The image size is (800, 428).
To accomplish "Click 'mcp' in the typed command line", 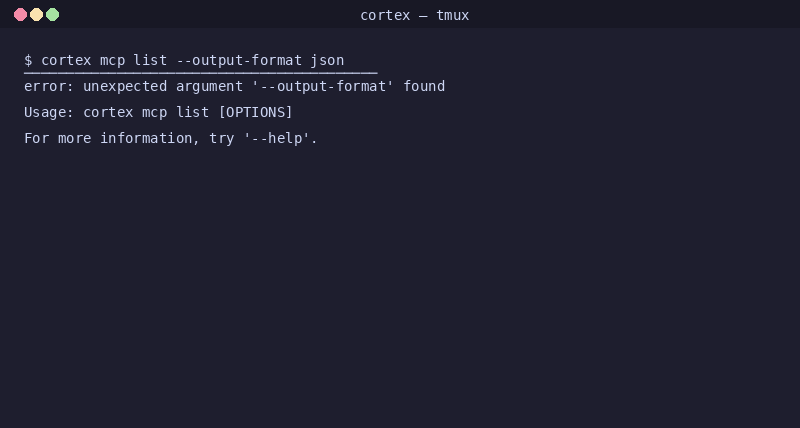I will tap(112, 60).
